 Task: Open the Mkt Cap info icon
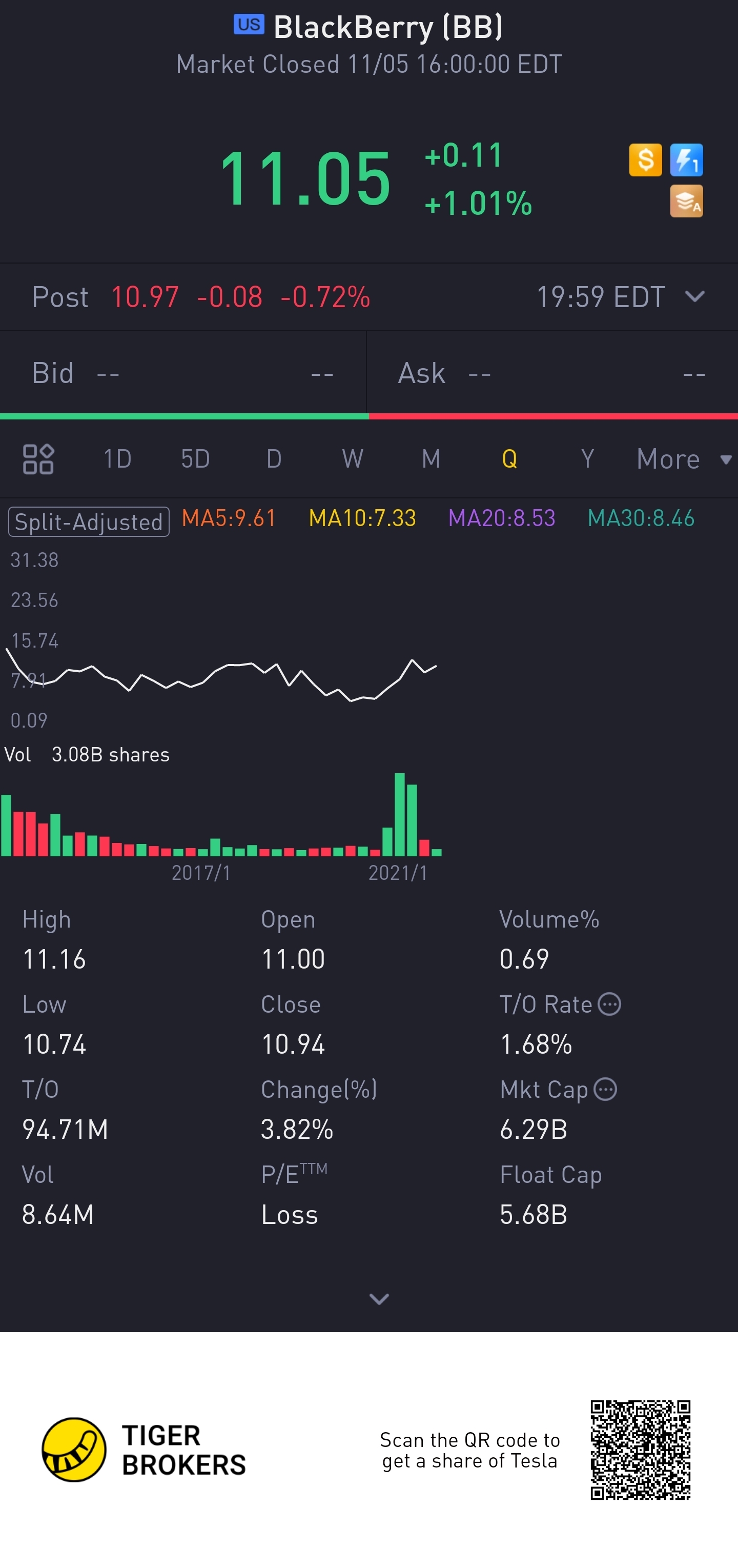click(x=605, y=1089)
